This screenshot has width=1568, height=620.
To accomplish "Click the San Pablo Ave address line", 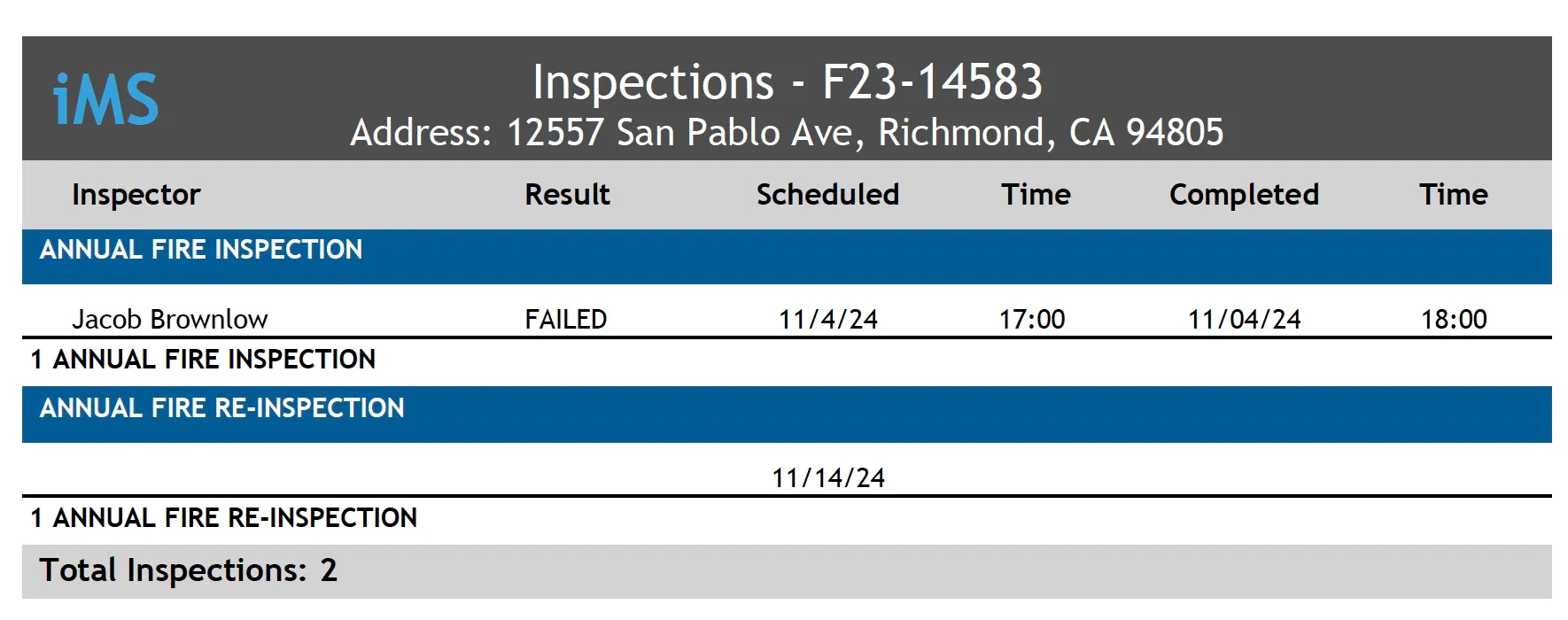I will click(x=787, y=133).
